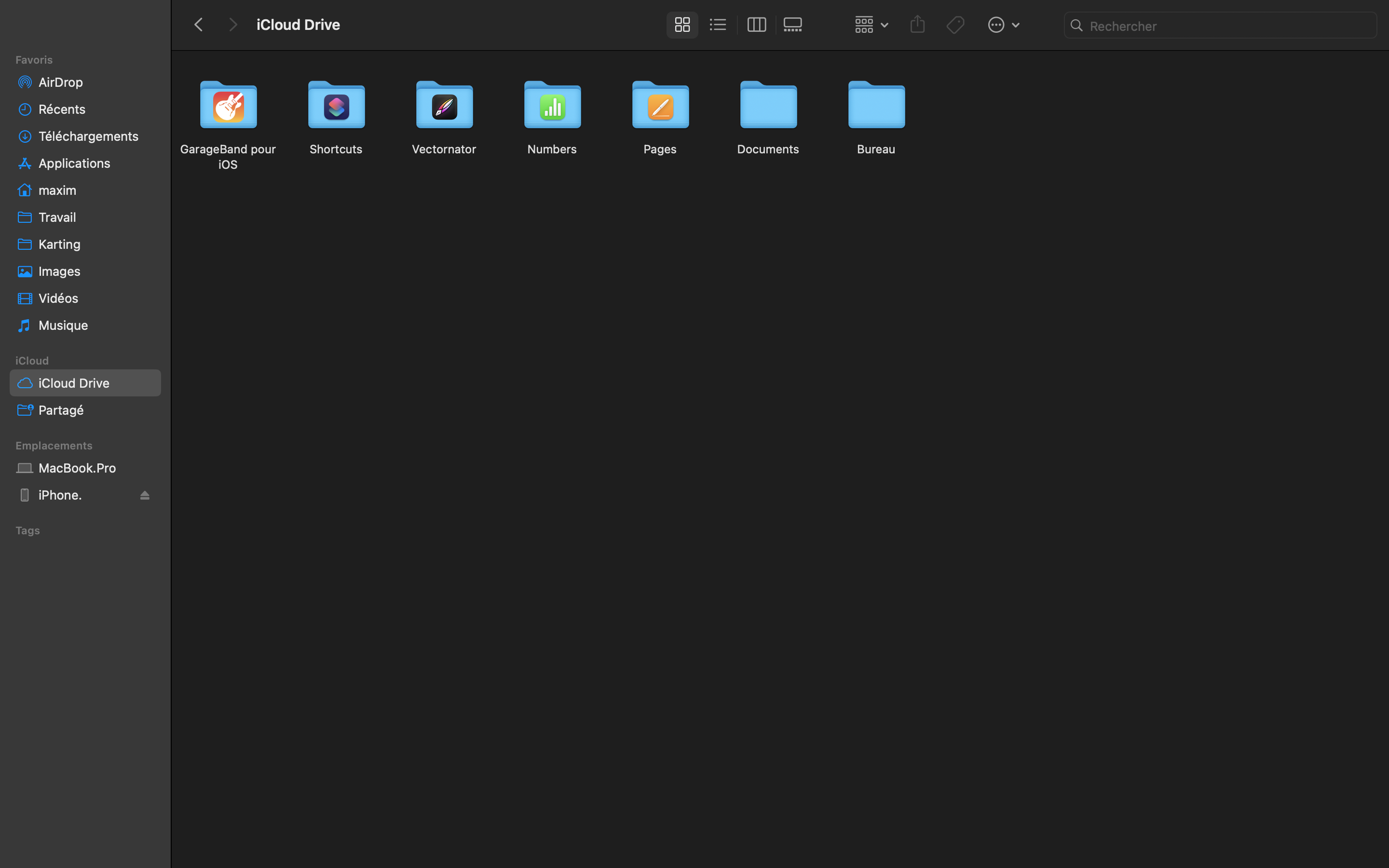Switch to list view
Viewport: 1389px width, 868px height.
coord(718,25)
